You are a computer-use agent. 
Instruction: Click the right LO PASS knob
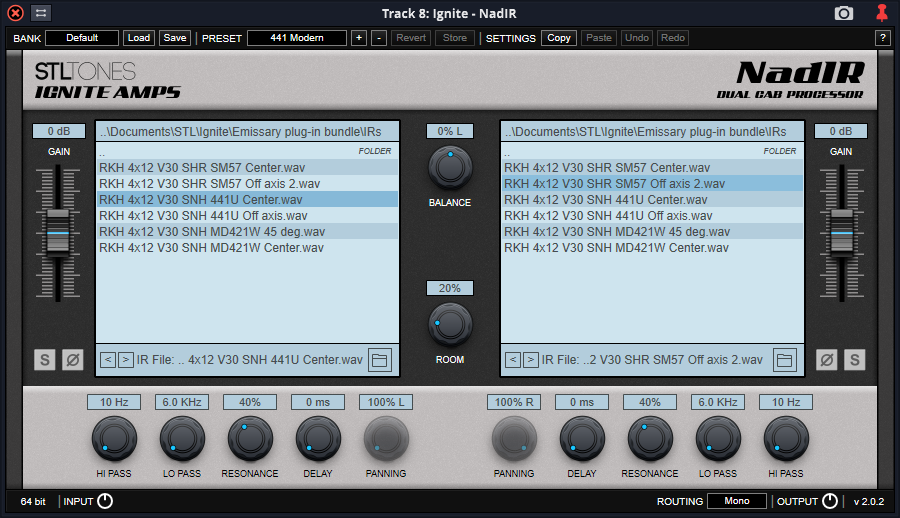(717, 439)
